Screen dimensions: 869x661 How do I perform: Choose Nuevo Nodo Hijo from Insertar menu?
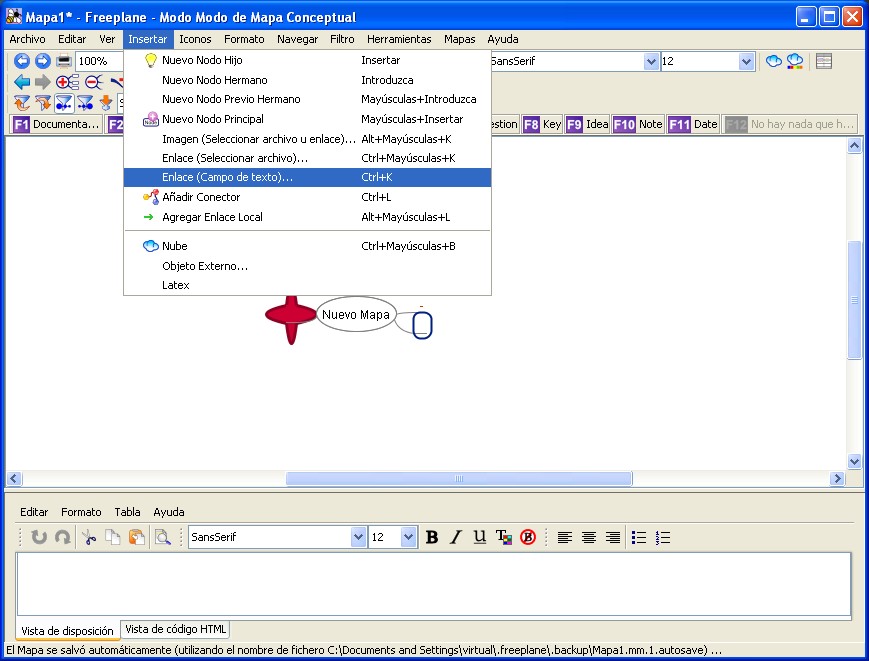point(308,60)
